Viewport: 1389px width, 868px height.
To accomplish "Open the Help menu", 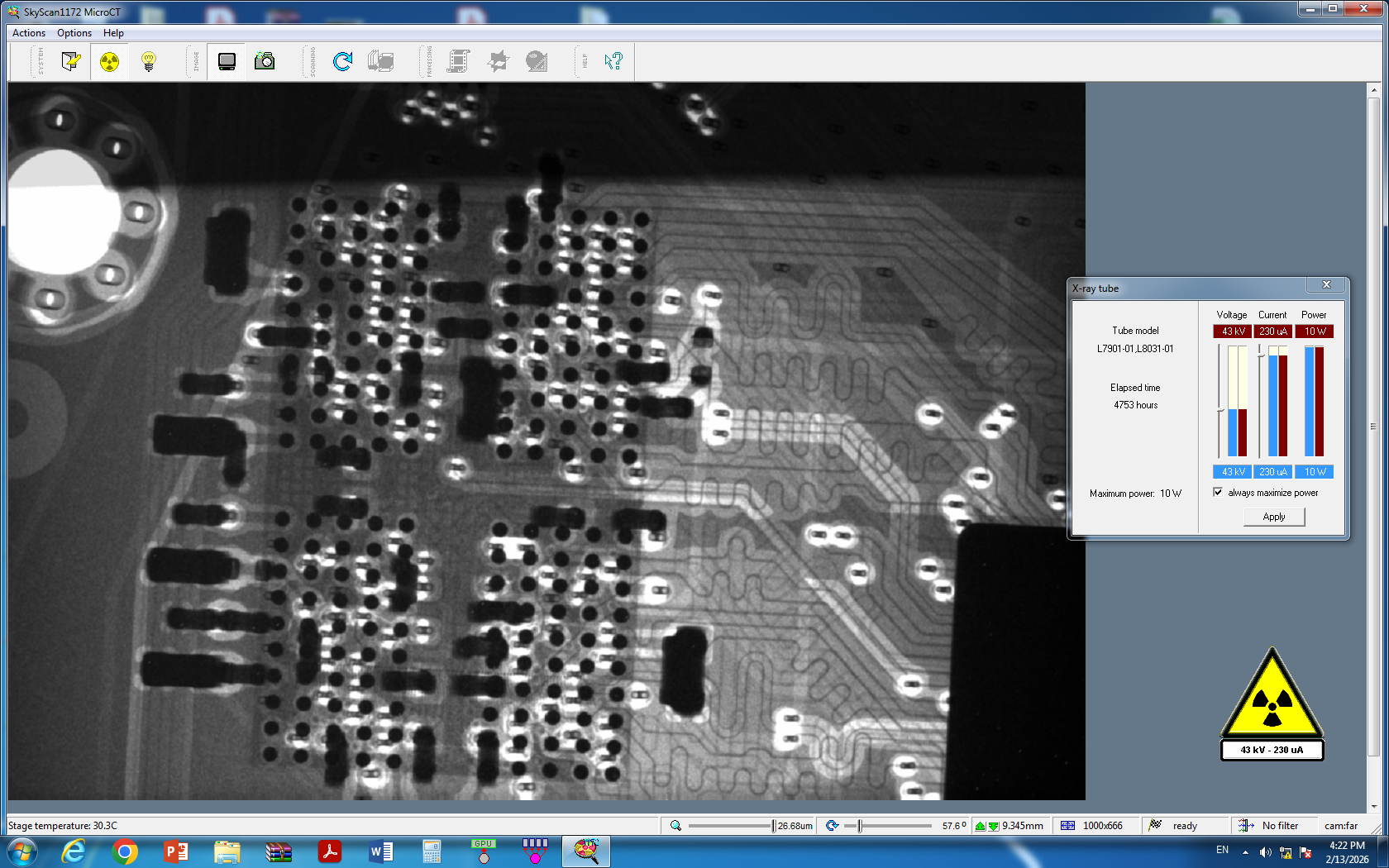I will pyautogui.click(x=113, y=33).
